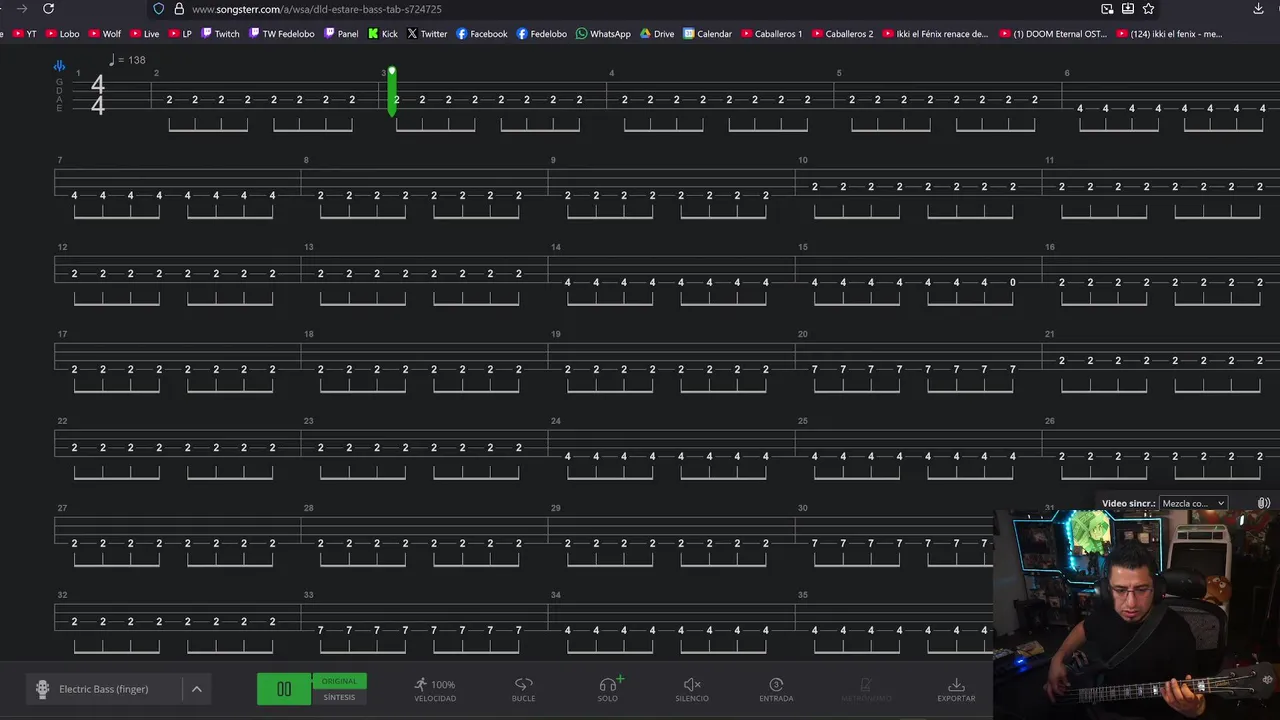Click the chevron beside Electric Bass
The image size is (1280, 720).
click(197, 689)
